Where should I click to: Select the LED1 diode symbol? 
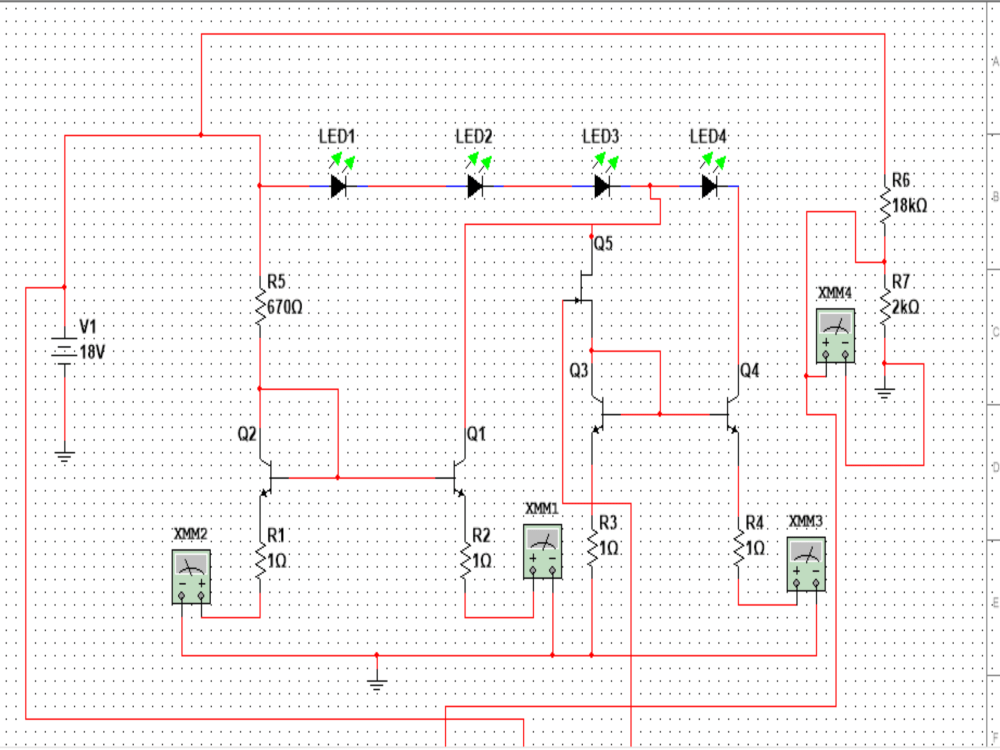click(x=337, y=184)
